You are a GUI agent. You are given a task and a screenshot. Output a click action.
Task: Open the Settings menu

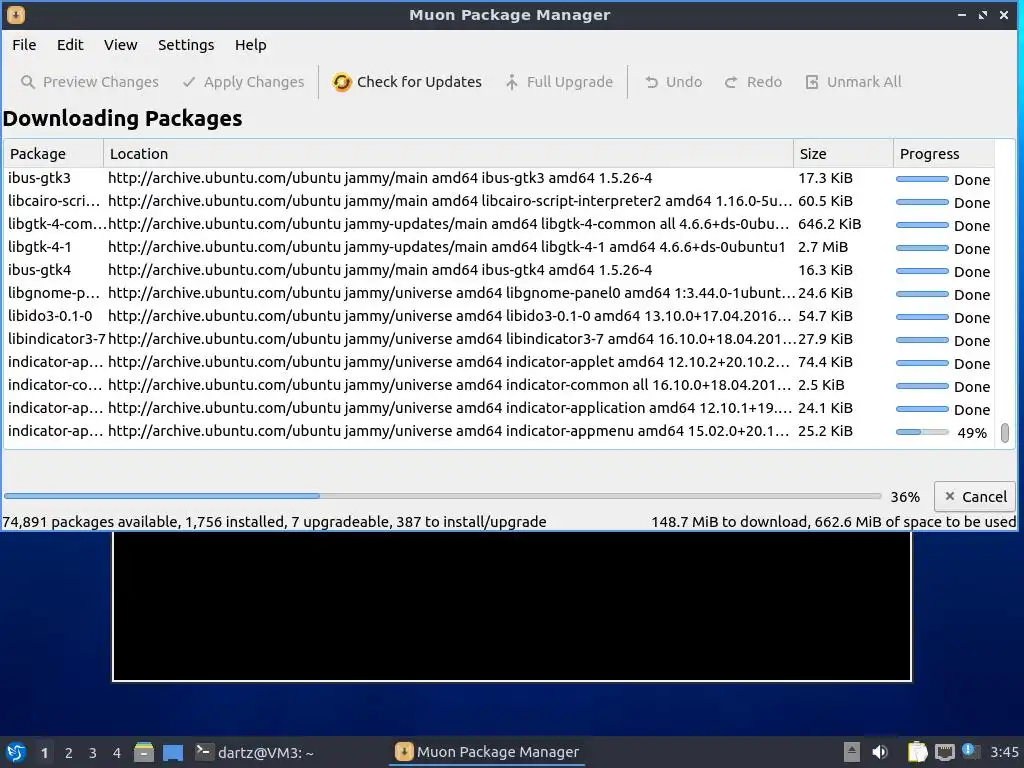tap(186, 45)
